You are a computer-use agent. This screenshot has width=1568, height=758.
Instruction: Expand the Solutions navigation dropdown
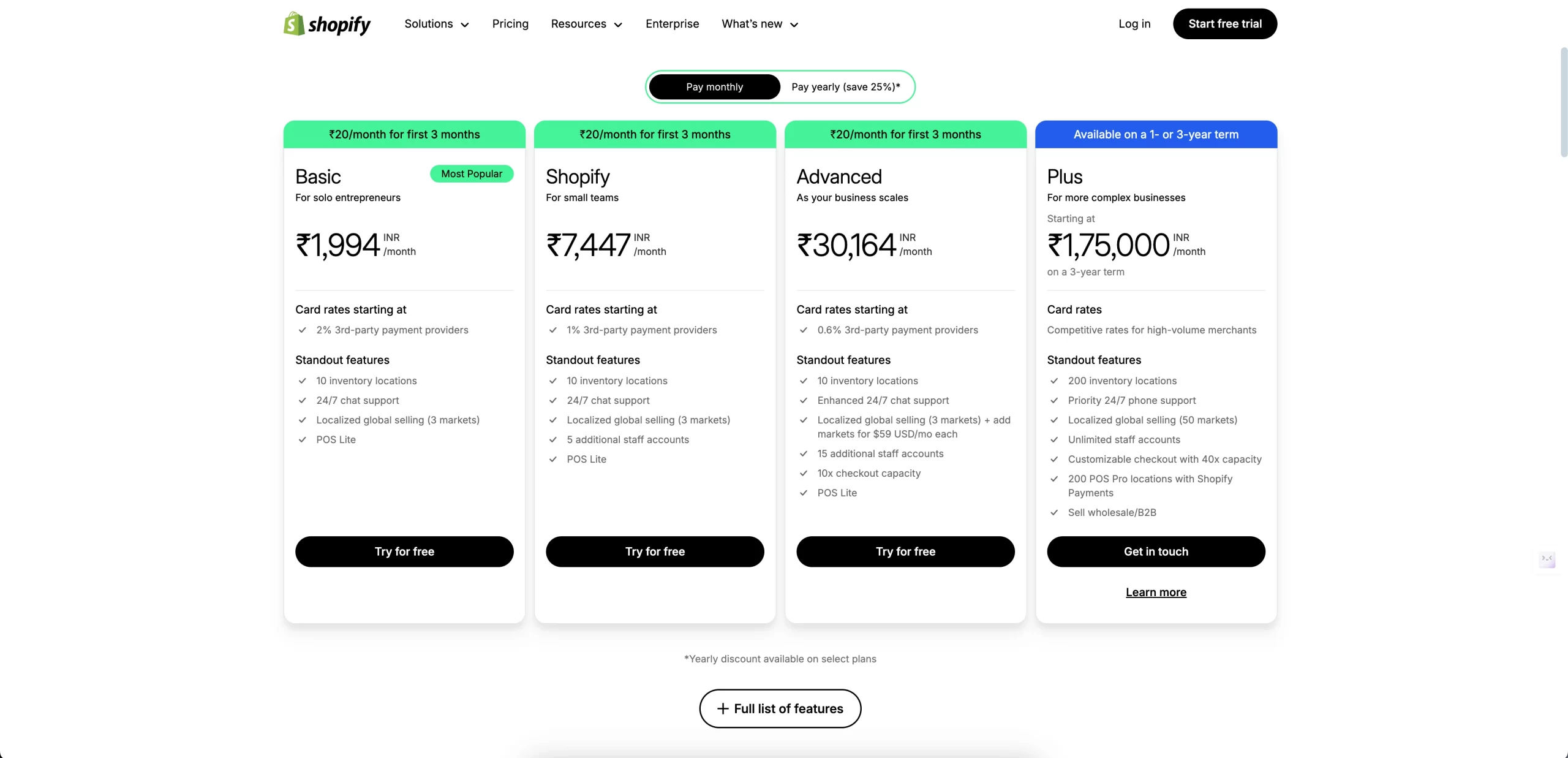(435, 23)
